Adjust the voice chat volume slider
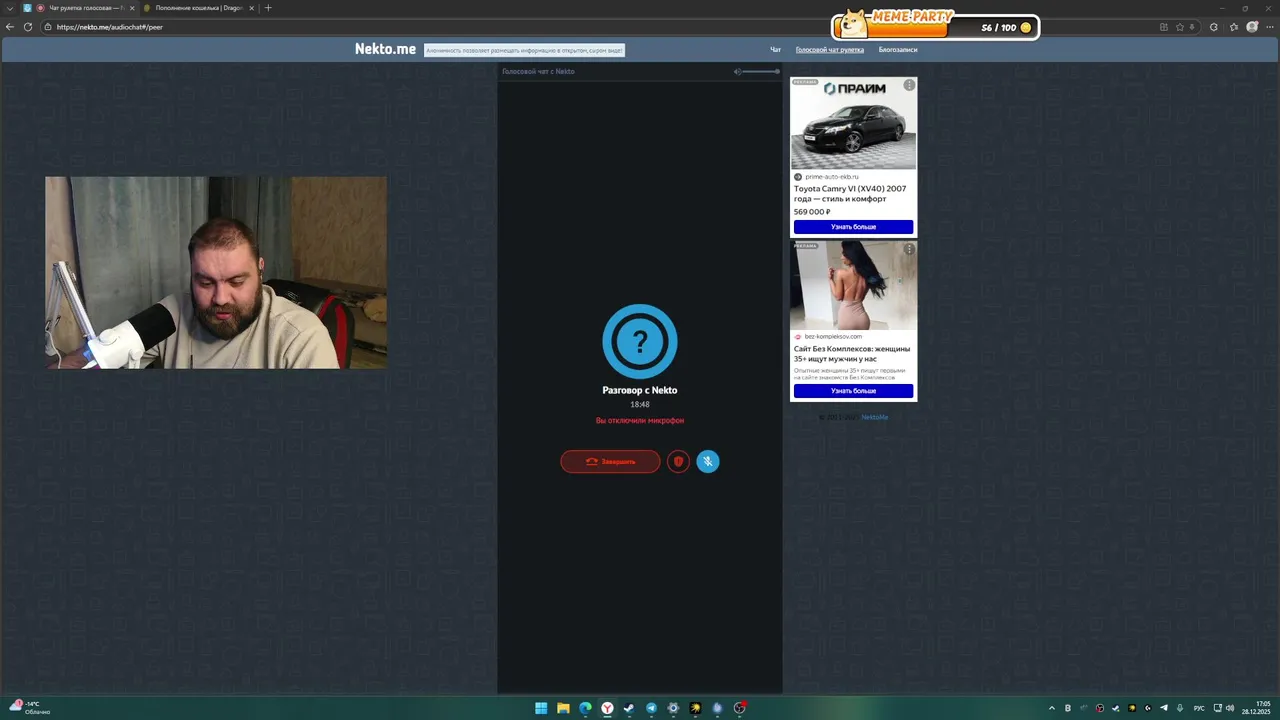 tap(761, 71)
